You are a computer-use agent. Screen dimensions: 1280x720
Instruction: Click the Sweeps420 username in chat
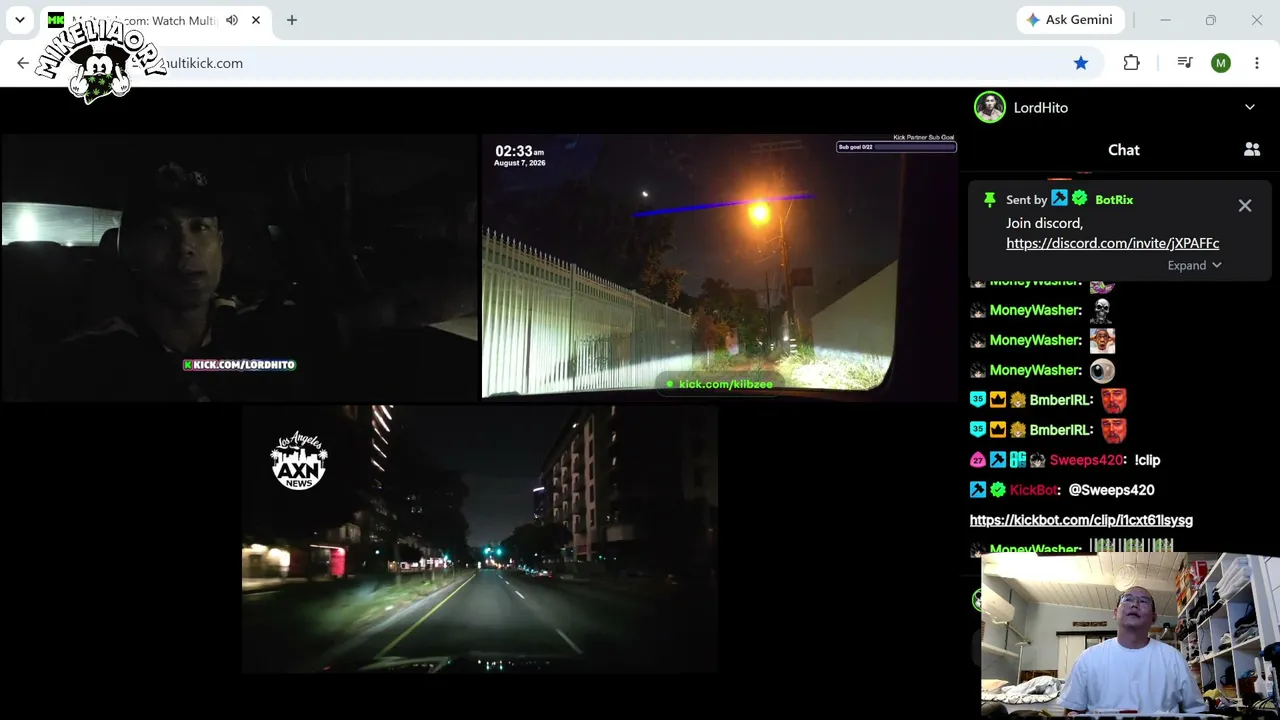pyautogui.click(x=1086, y=460)
